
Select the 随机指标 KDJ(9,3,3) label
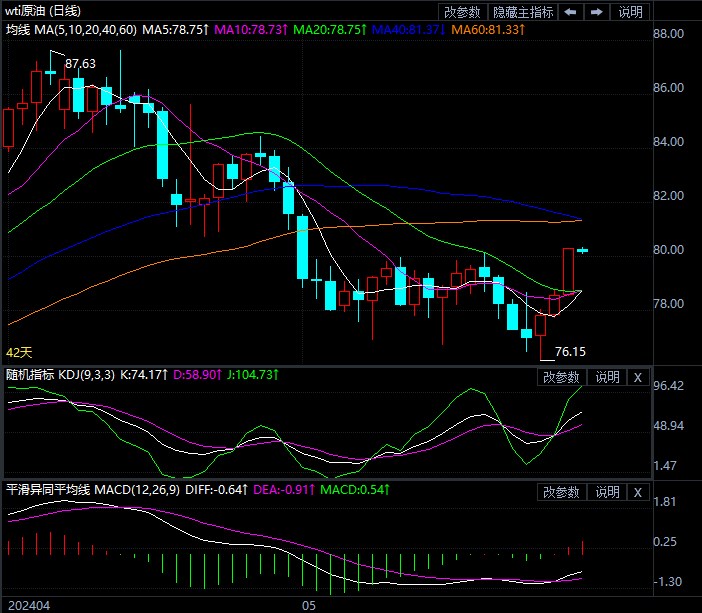[67, 377]
